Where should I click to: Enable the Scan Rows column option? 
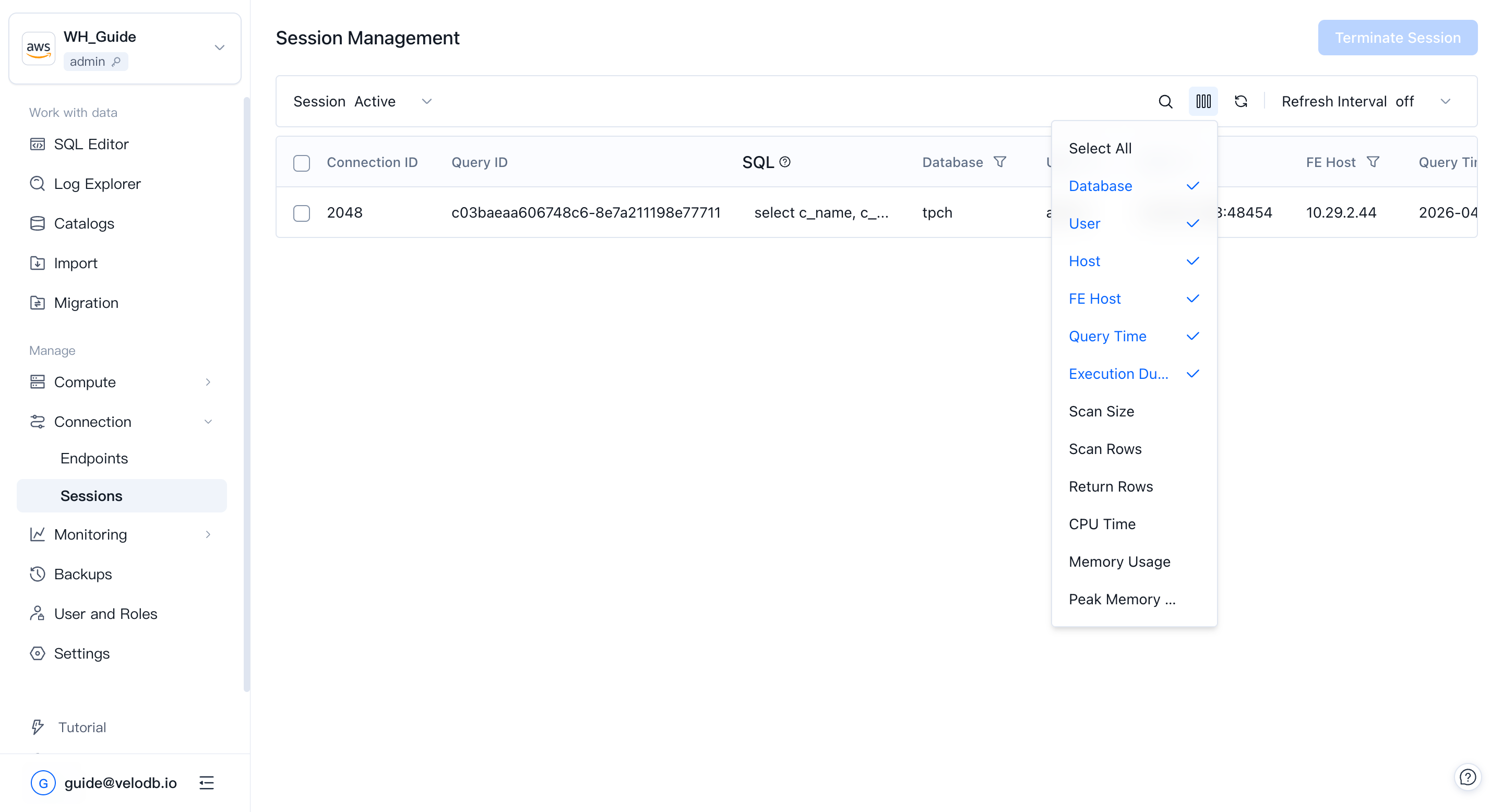click(x=1105, y=449)
